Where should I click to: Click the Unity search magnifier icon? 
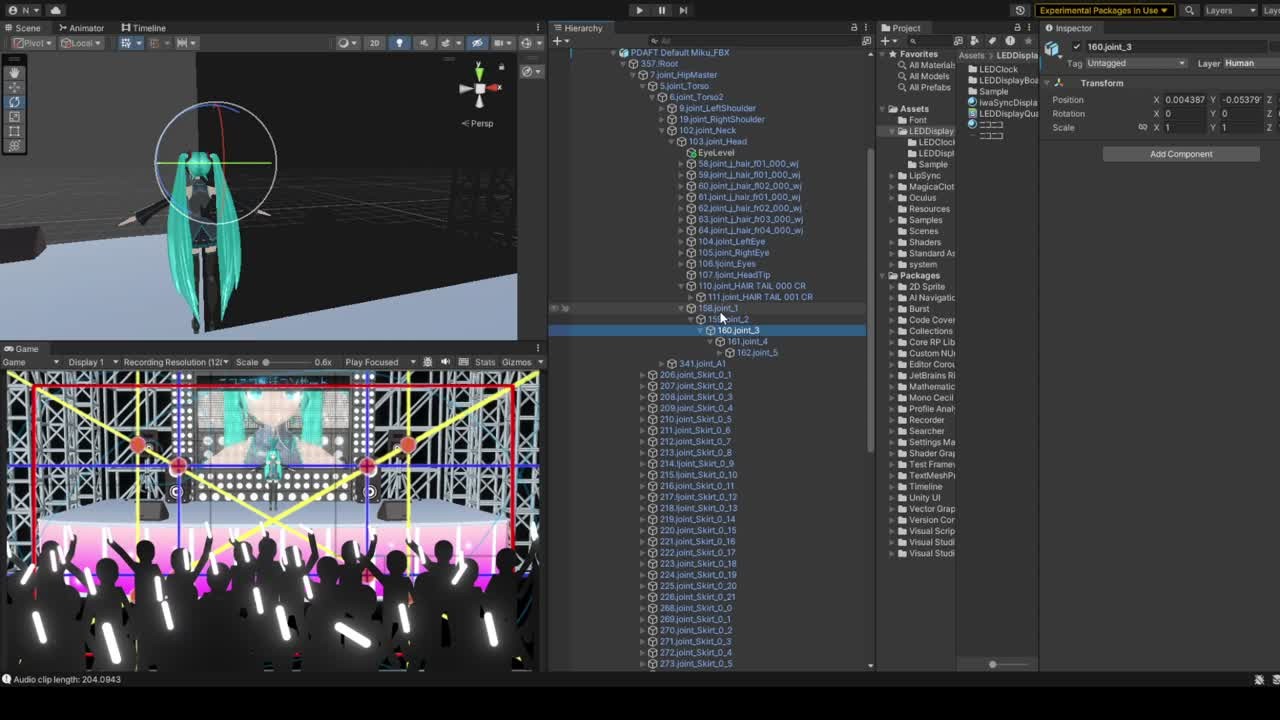coord(1189,10)
